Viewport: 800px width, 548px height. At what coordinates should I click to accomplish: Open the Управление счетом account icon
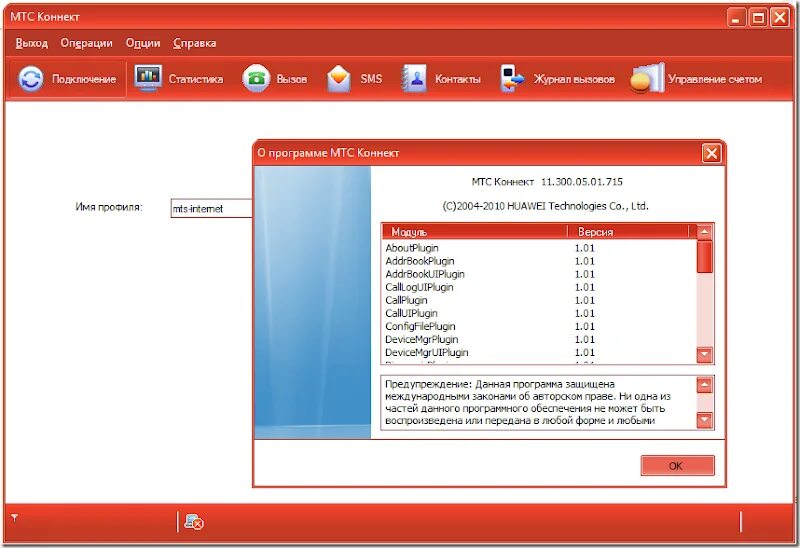pos(647,78)
